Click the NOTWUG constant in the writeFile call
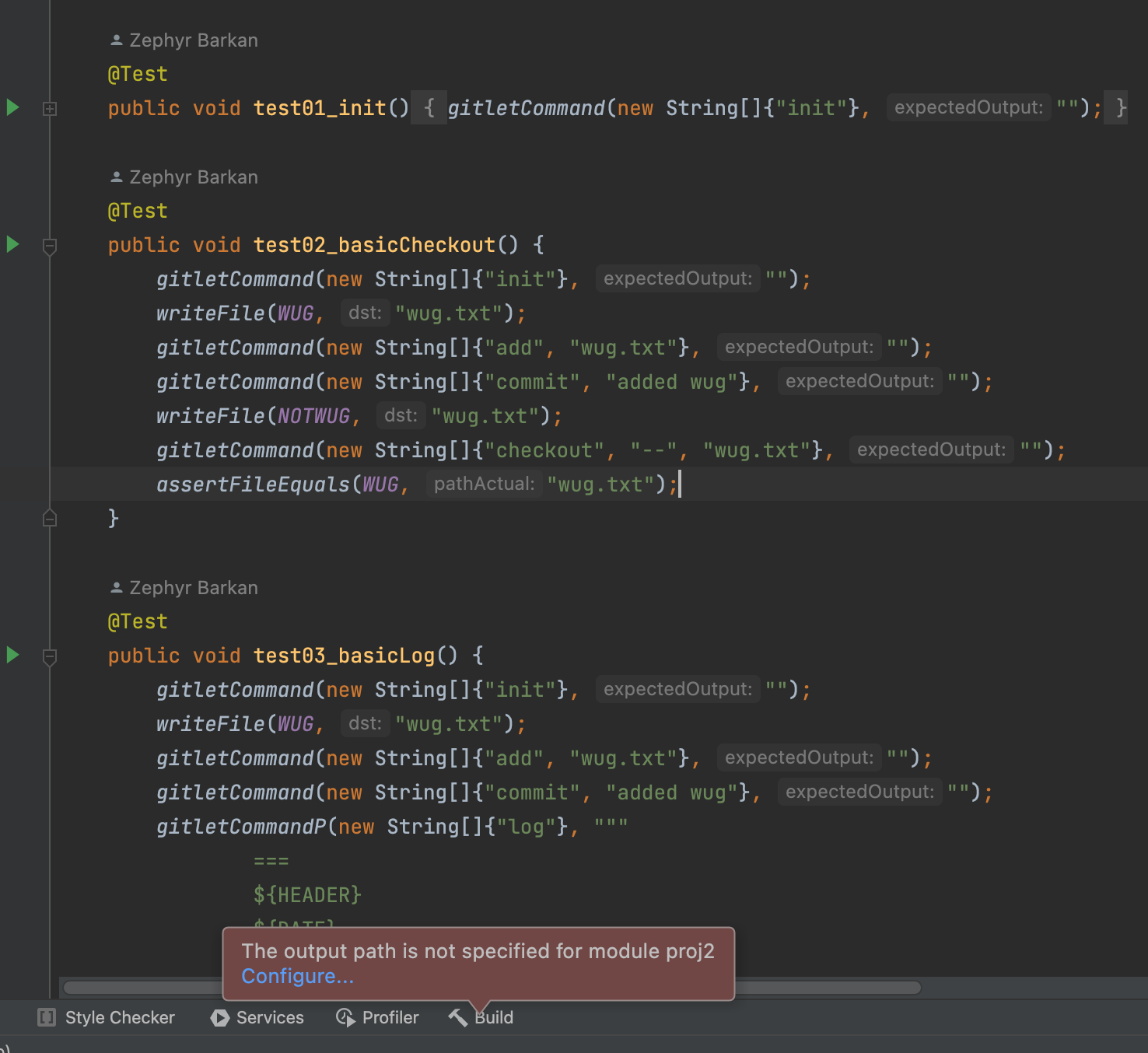1148x1053 pixels. pos(314,416)
